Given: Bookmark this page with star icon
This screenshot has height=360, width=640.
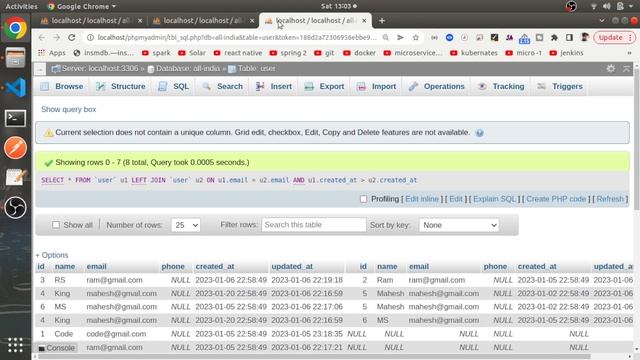Looking at the screenshot, I should pos(416,38).
